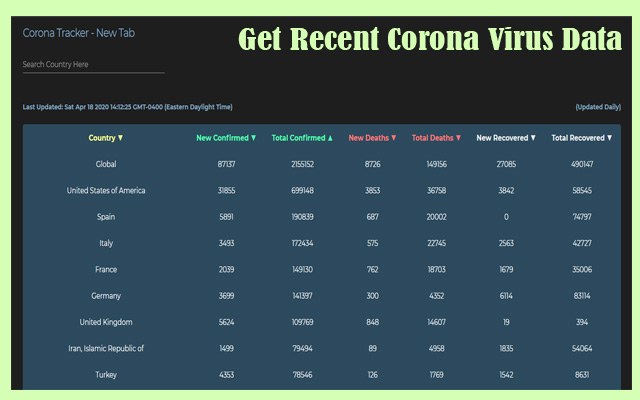640x400 pixels.
Task: Click Germany new confirmed value 3699
Action: point(227,296)
